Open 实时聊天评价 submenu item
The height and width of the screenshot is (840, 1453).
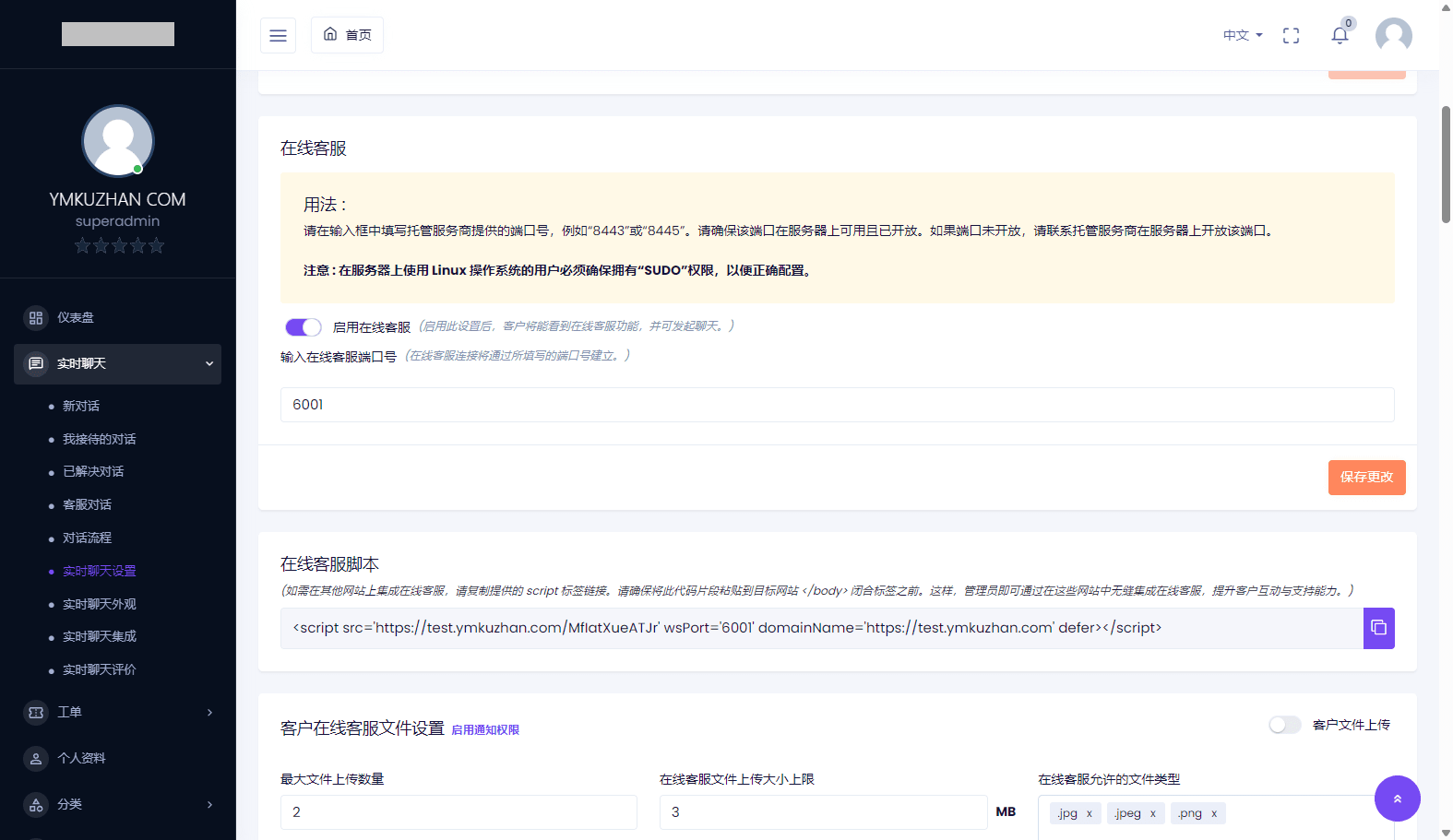point(100,669)
